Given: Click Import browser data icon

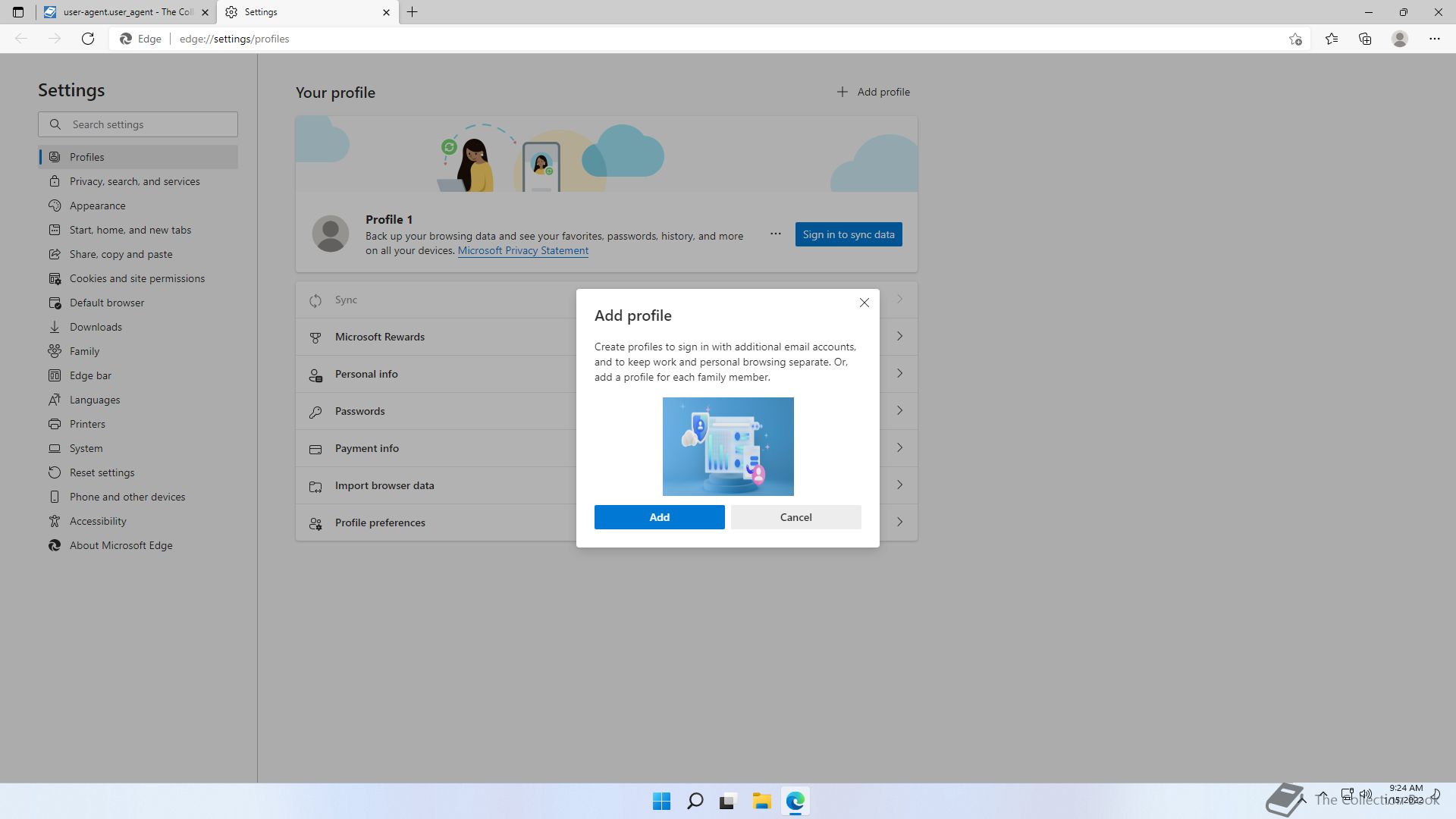Looking at the screenshot, I should 315,486.
